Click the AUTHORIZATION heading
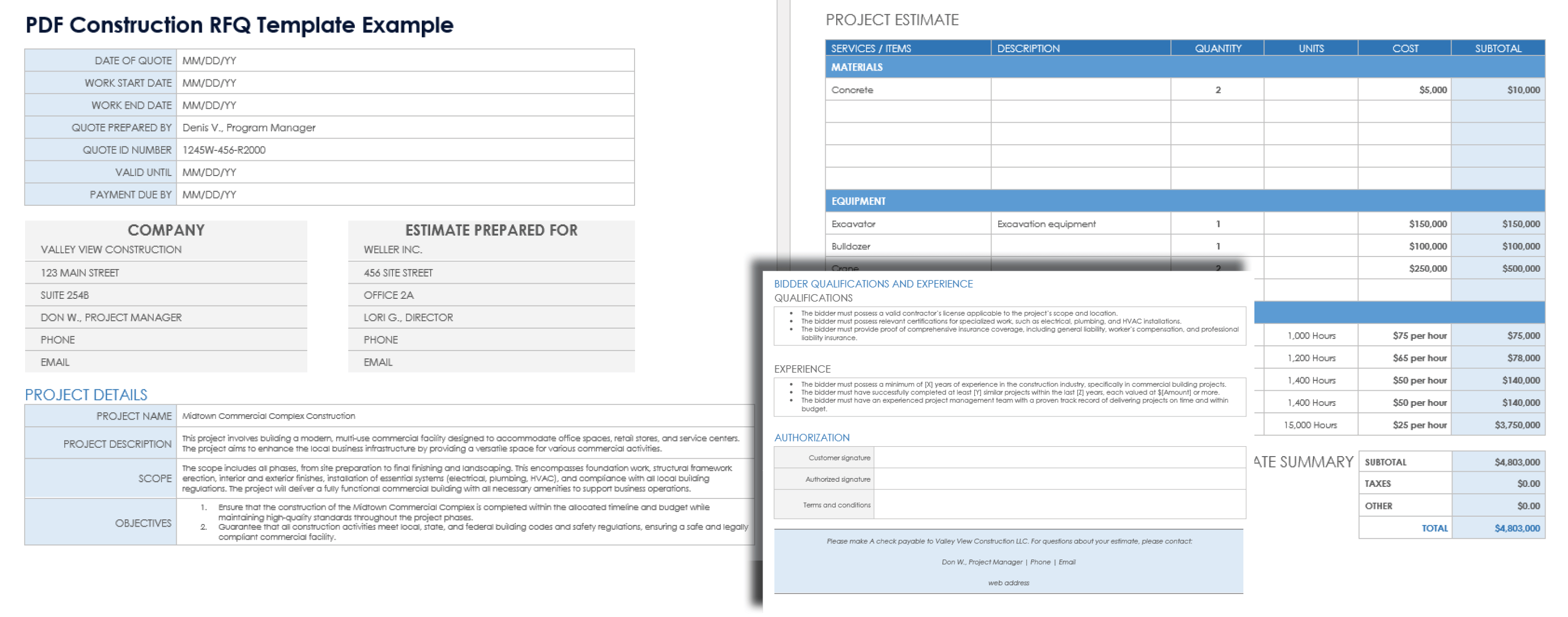Image resolution: width=1568 pixels, height=617 pixels. 811,438
